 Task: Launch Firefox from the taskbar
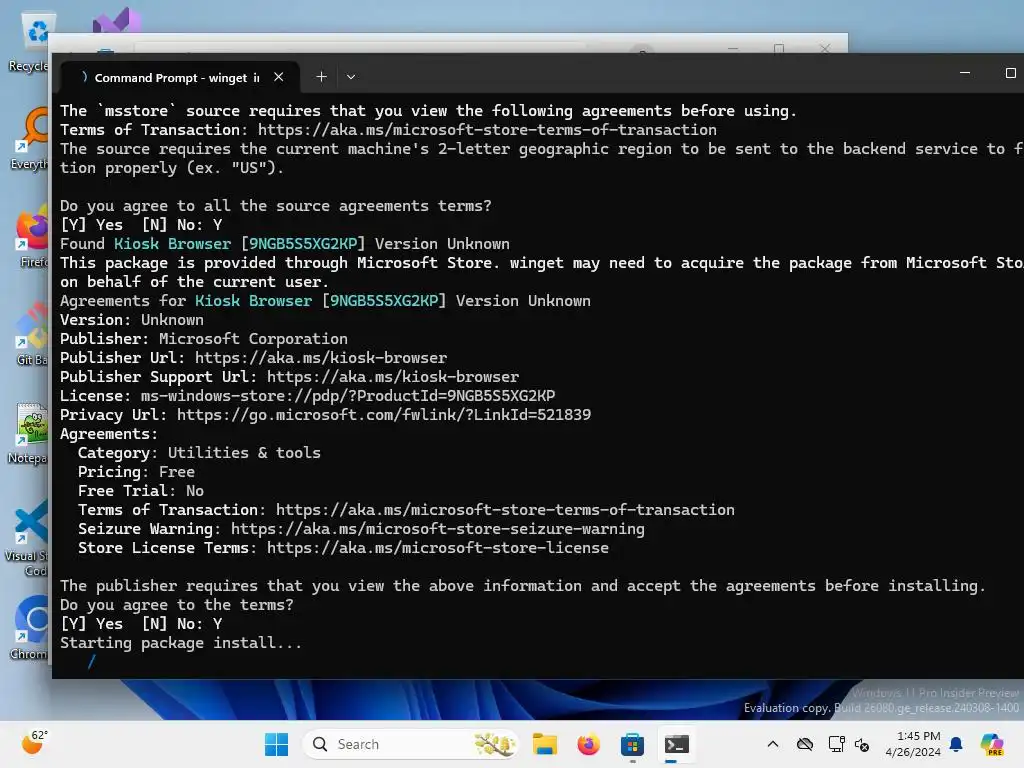pyautogui.click(x=588, y=744)
